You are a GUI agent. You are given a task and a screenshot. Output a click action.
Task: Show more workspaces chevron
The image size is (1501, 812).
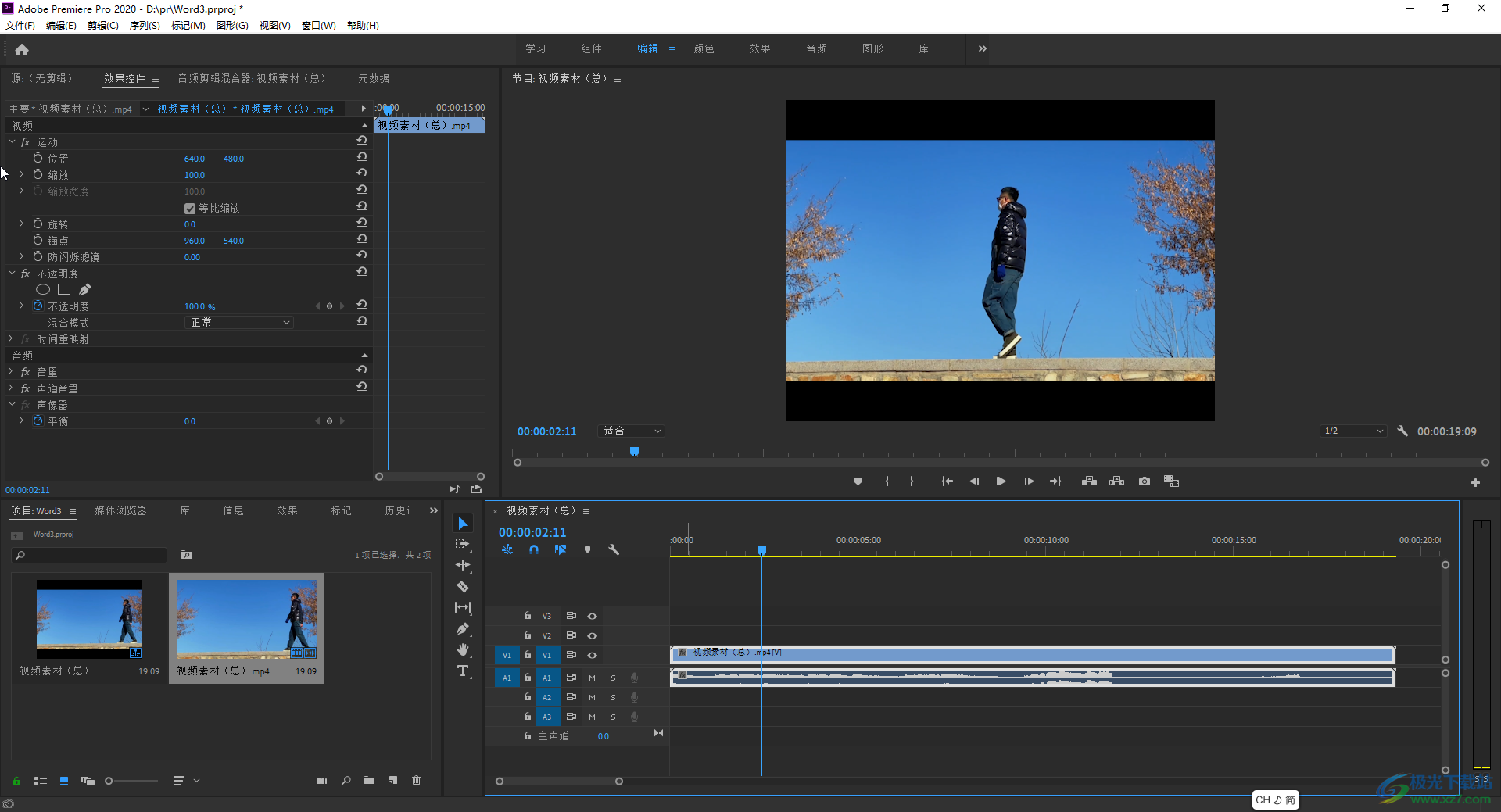coord(983,48)
